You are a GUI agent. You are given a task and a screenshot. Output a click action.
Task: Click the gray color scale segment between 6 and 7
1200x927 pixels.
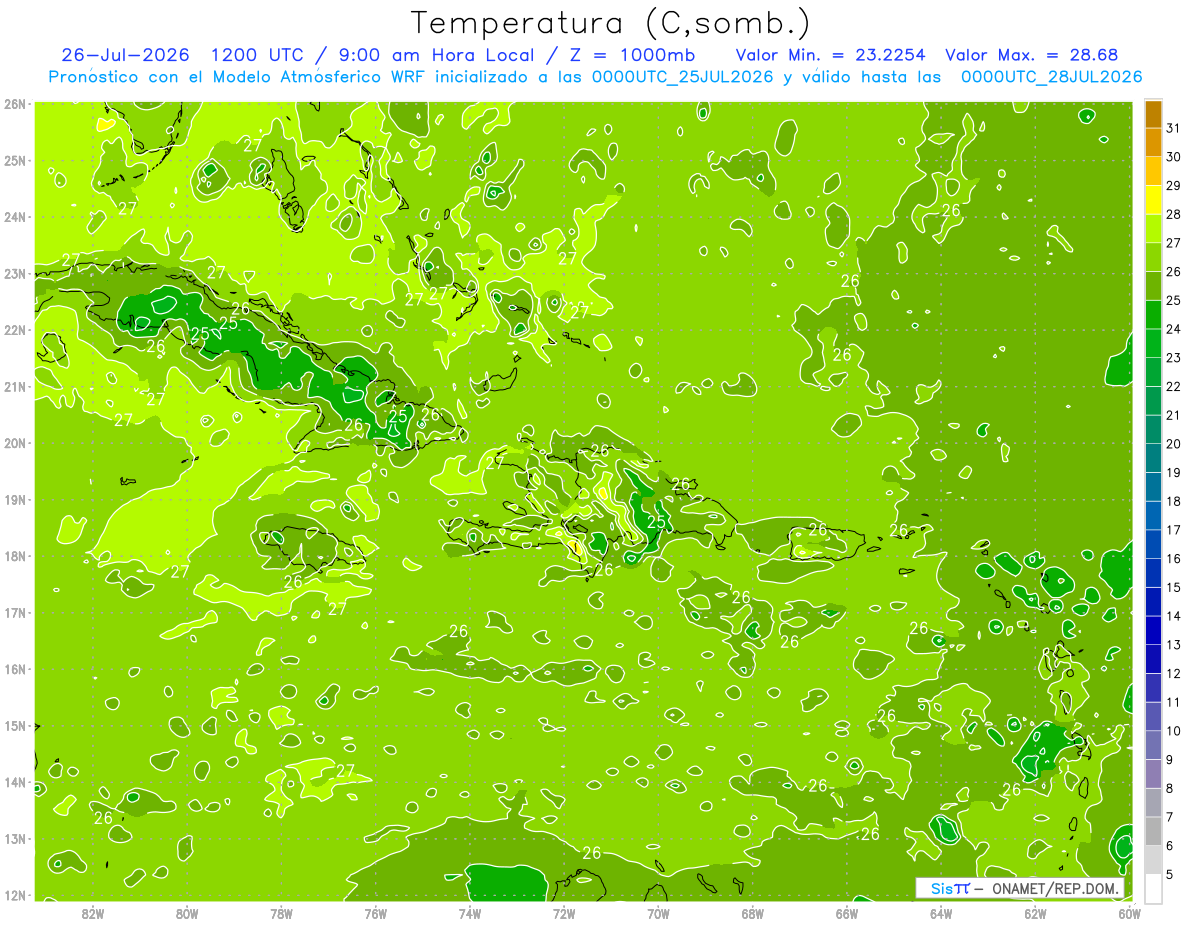pos(1153,831)
